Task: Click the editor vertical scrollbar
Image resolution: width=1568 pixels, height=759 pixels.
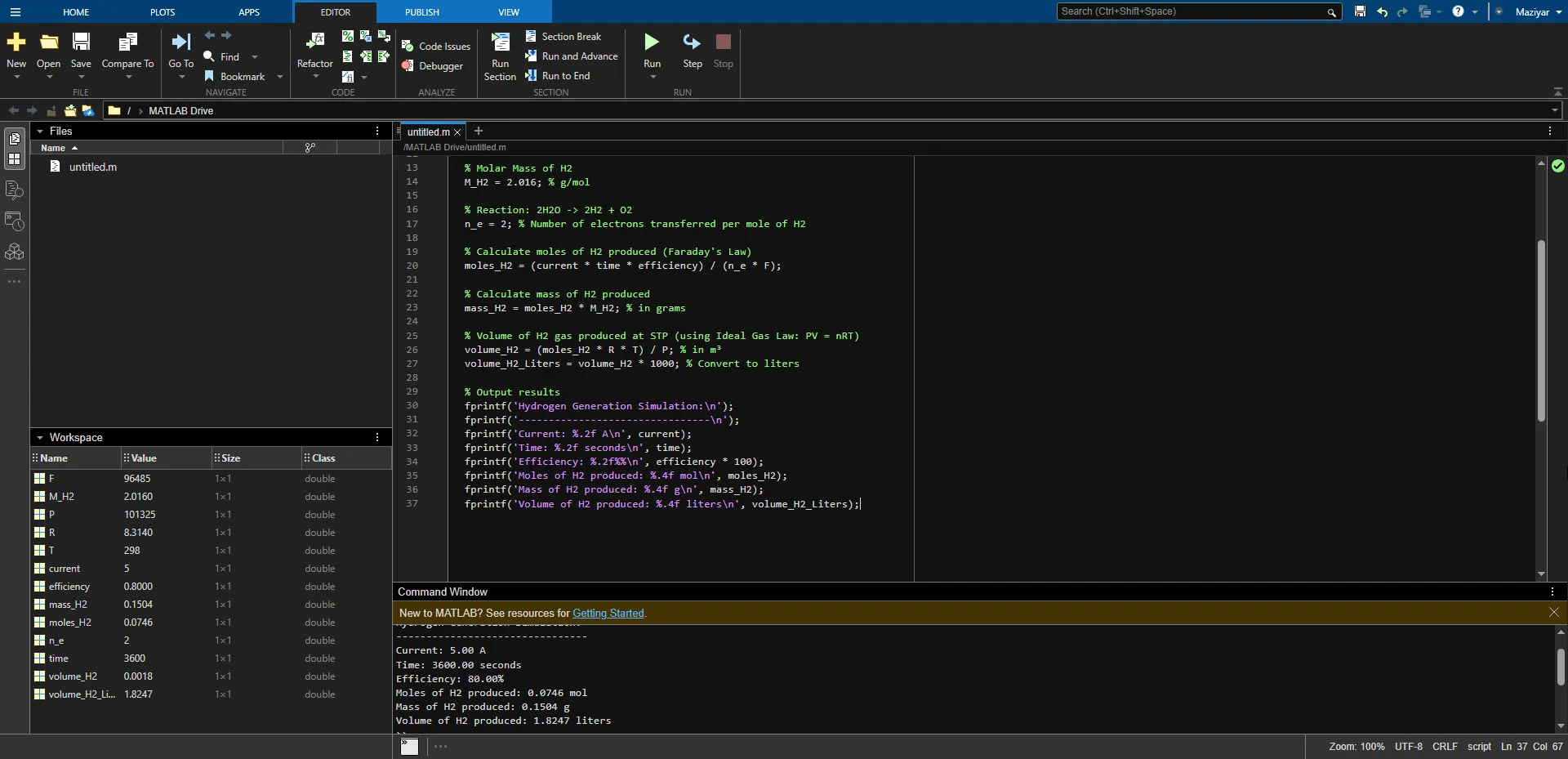Action: (x=1541, y=331)
